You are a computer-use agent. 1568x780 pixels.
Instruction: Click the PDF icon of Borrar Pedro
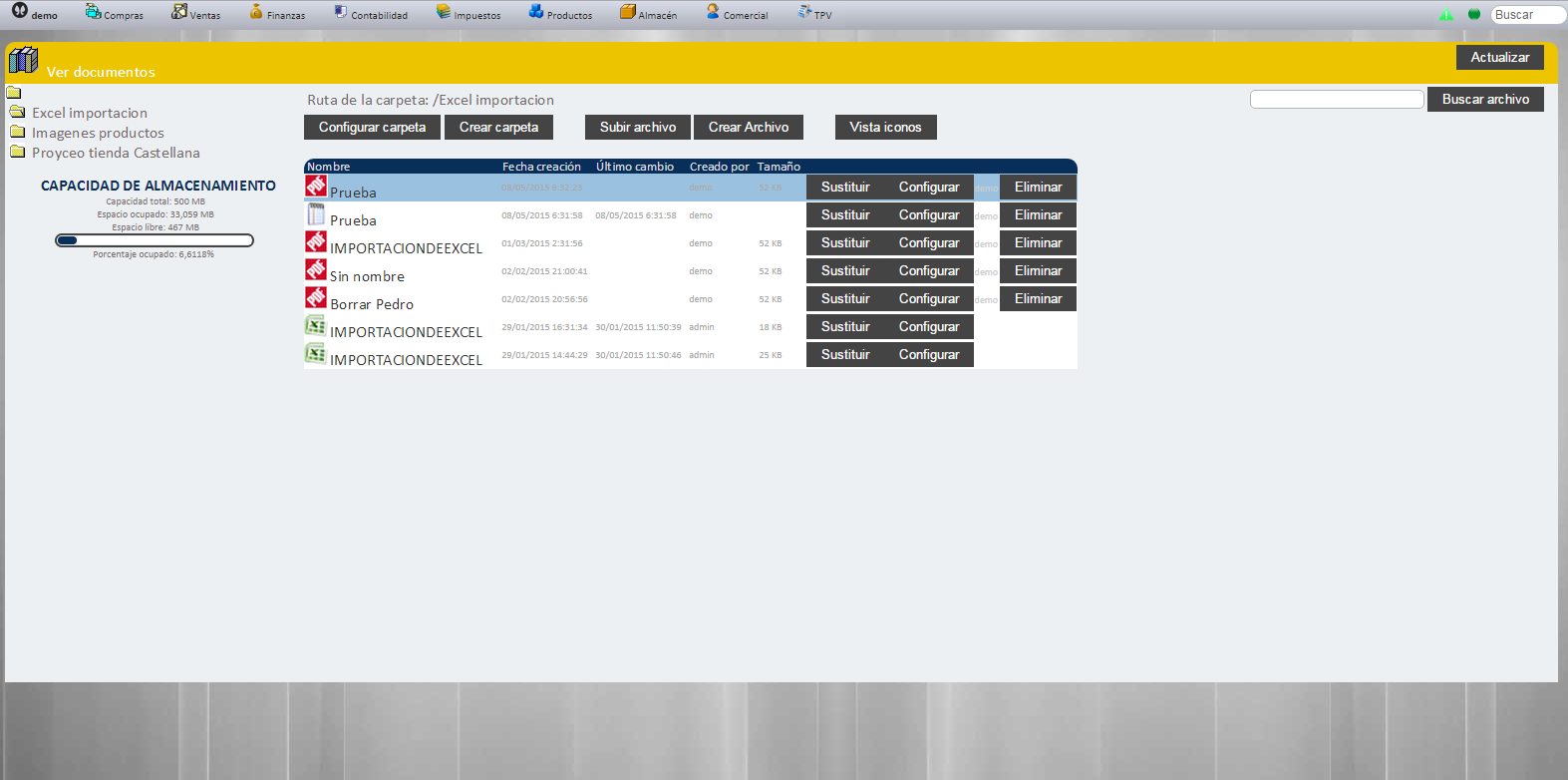[x=316, y=298]
